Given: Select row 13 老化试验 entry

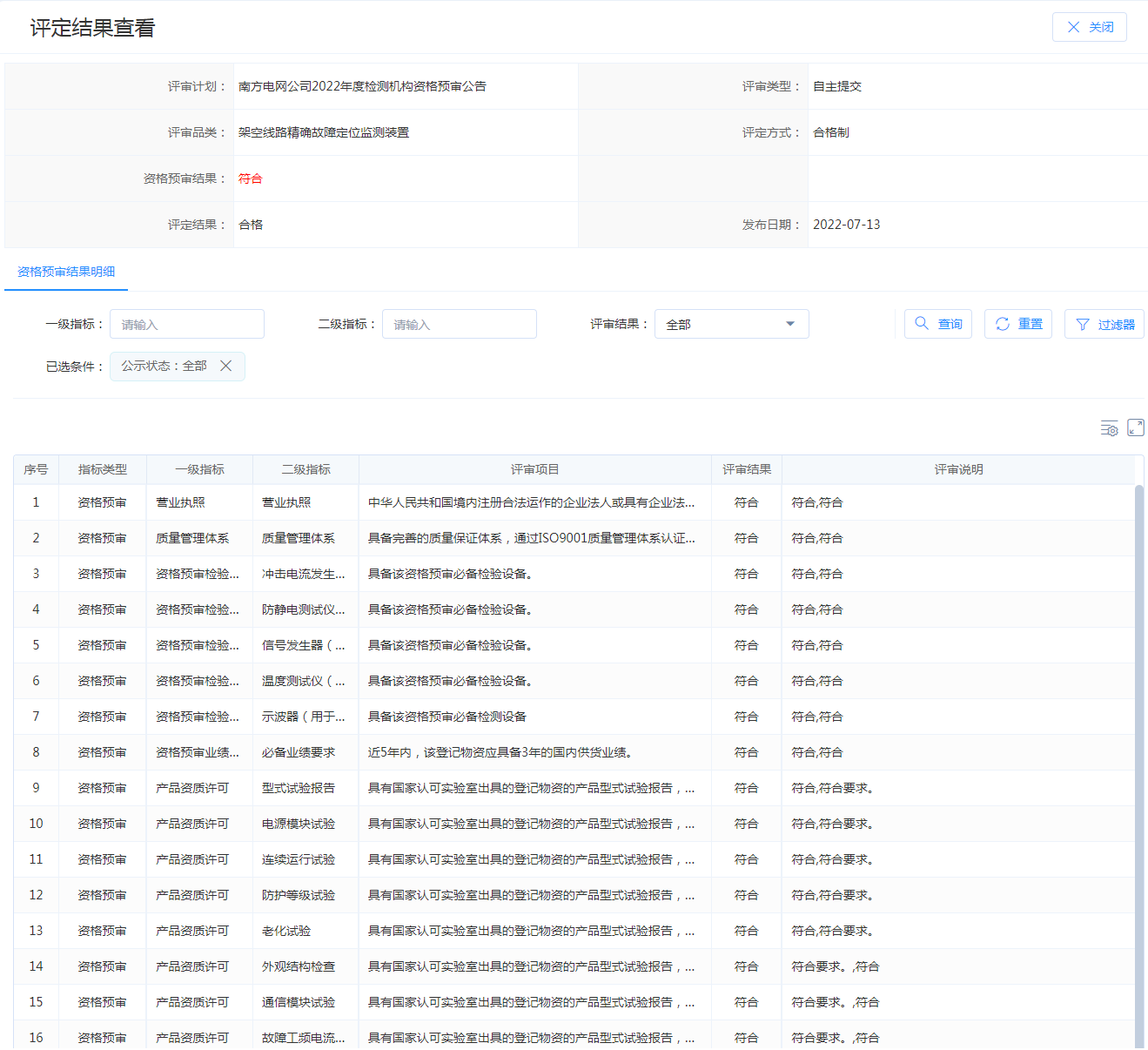Looking at the screenshot, I should click(x=286, y=931).
